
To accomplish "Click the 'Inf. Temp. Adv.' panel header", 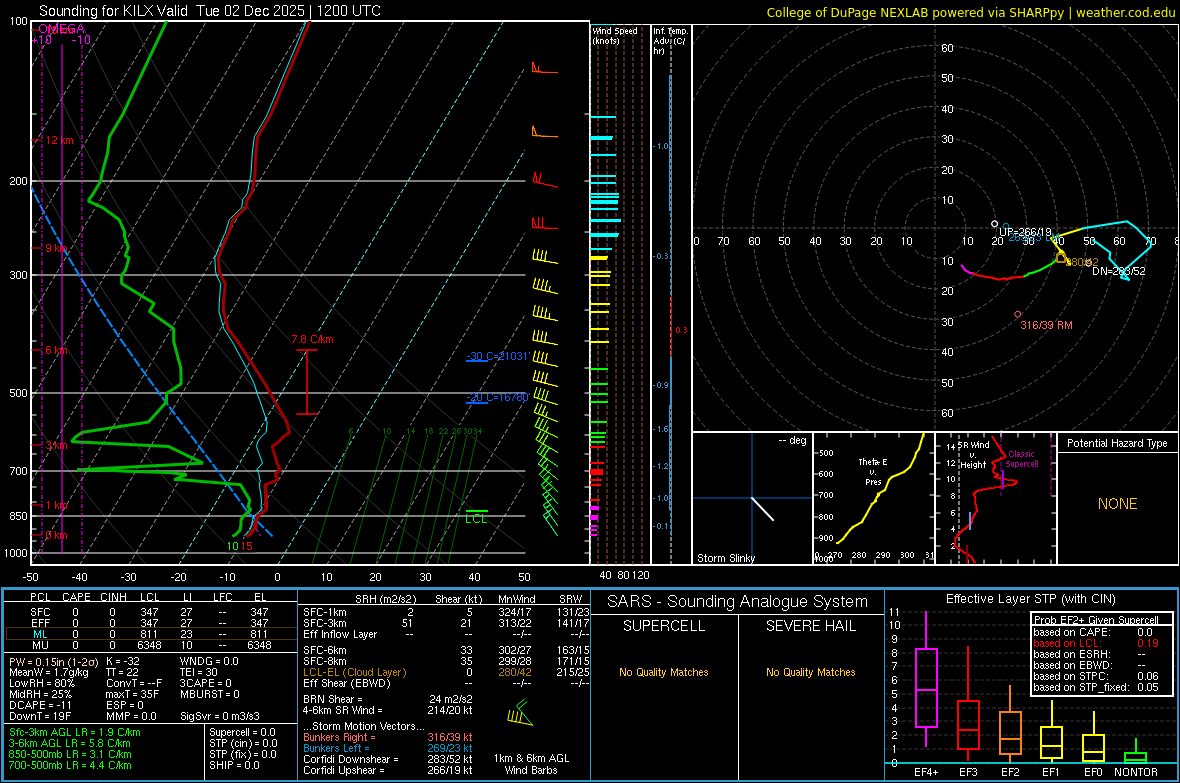I will (x=670, y=41).
